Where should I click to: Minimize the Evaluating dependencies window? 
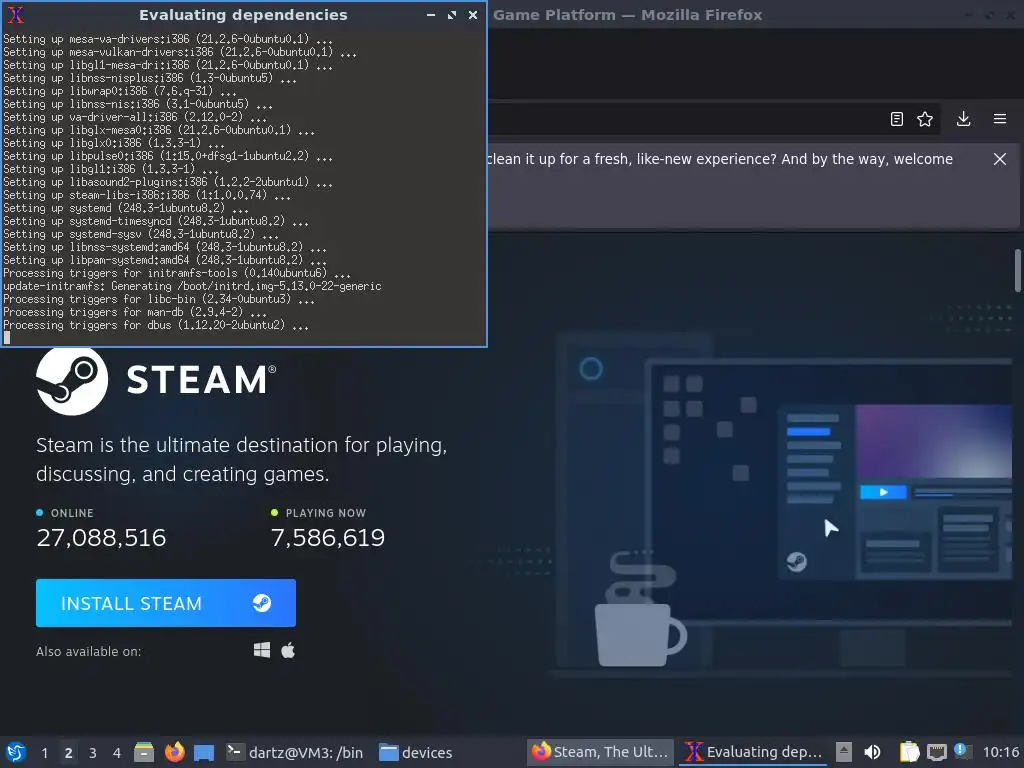(x=431, y=14)
